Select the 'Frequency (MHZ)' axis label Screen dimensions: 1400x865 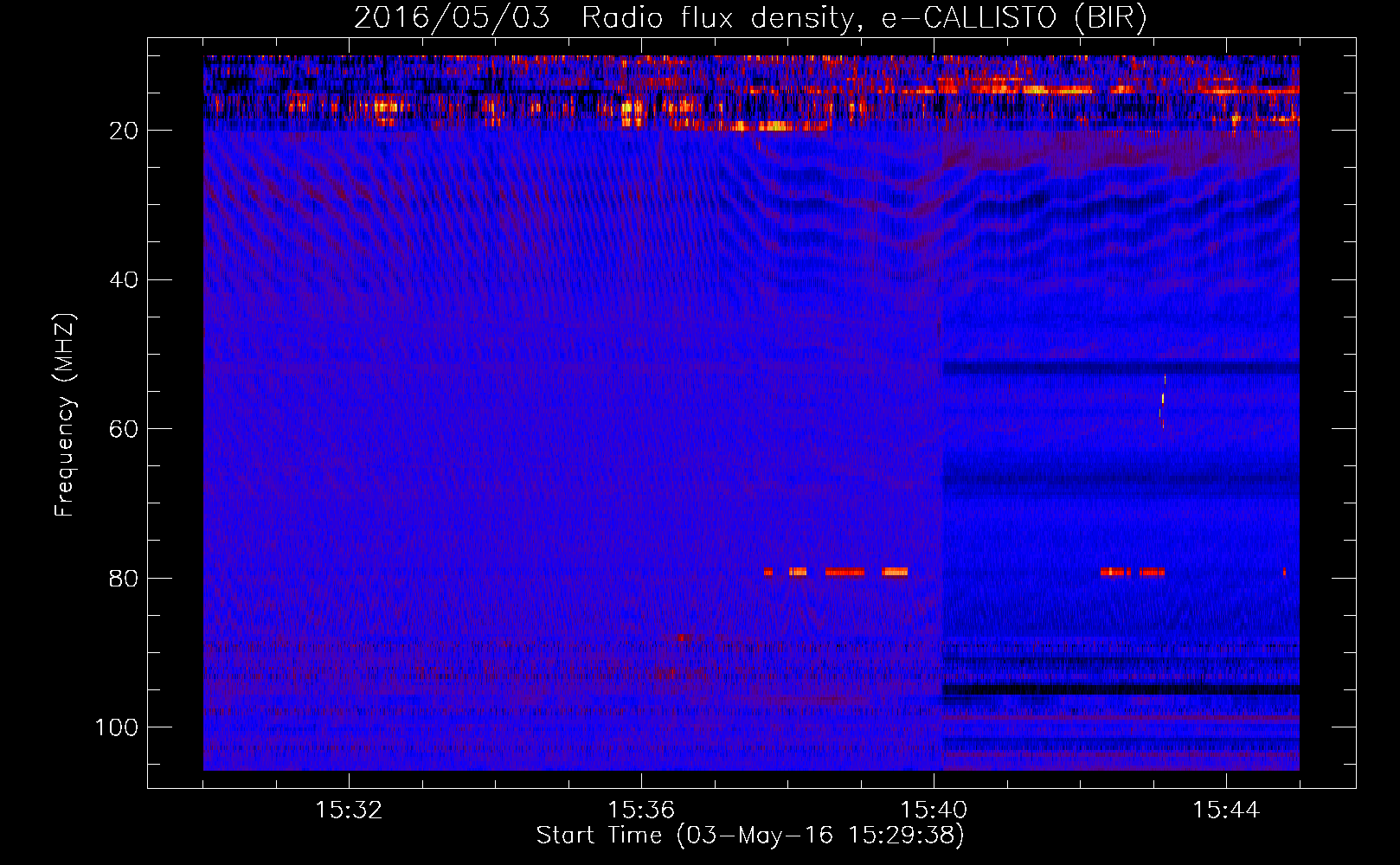(65, 415)
